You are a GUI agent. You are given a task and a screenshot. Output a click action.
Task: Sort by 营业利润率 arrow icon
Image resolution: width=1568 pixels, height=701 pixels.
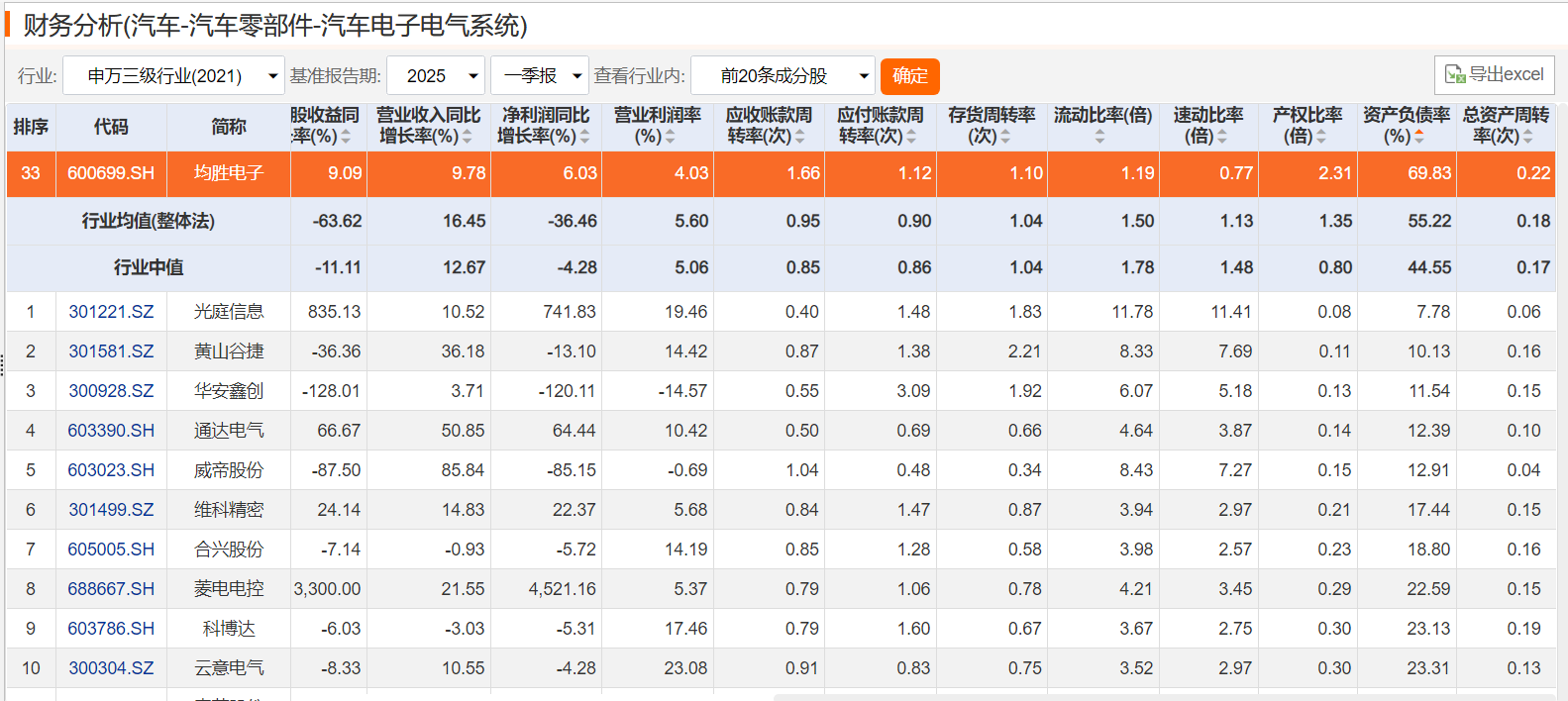pyautogui.click(x=671, y=137)
